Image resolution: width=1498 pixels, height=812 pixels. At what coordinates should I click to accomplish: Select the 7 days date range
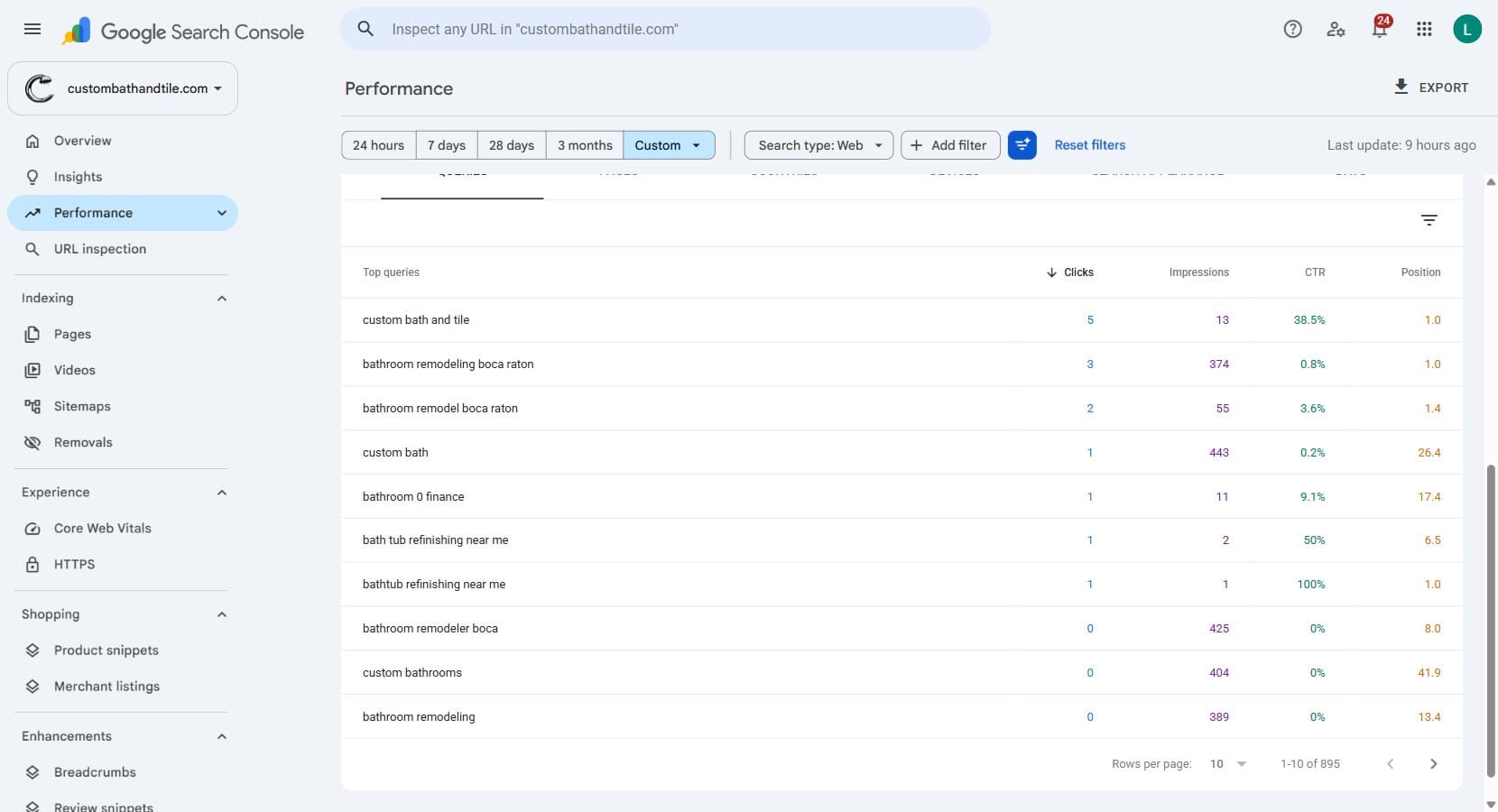pos(447,145)
